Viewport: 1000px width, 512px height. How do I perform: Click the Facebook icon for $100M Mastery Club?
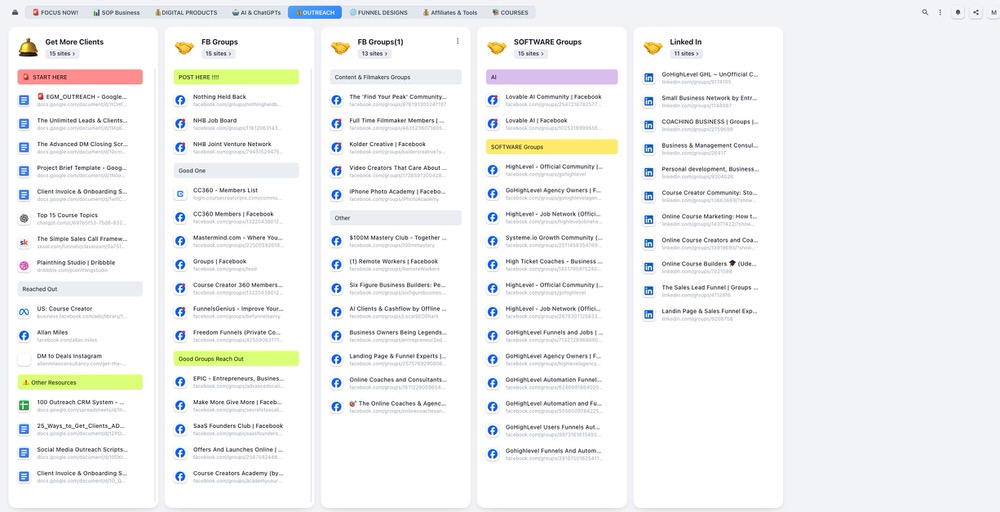(x=336, y=241)
